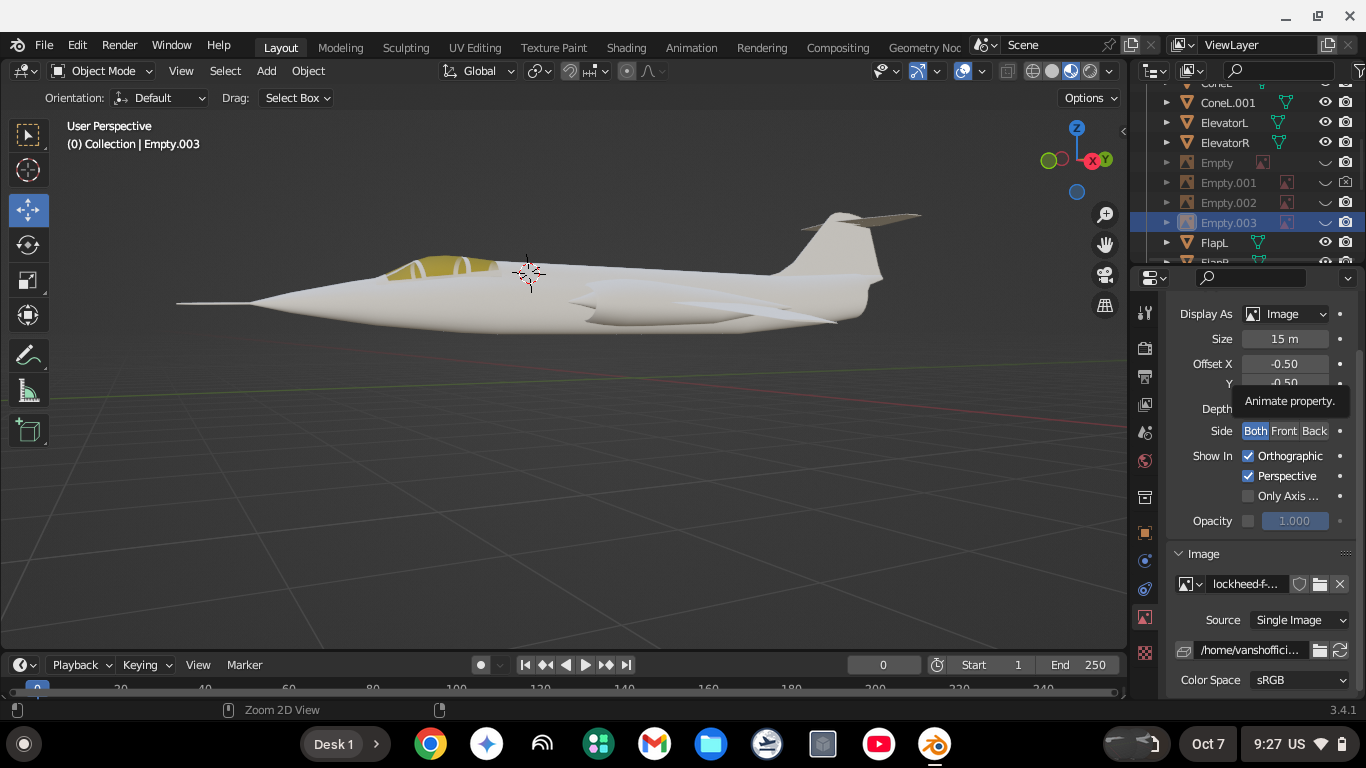Viewport: 1366px width, 768px height.
Task: Switch perspective/orthographic with the grid icon
Action: 1105,305
